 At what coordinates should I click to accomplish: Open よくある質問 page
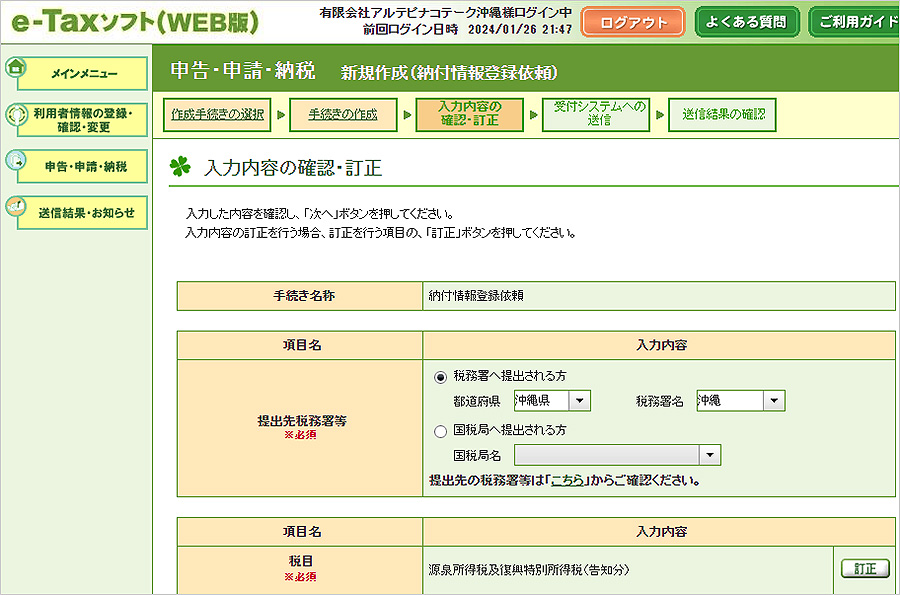pos(748,19)
